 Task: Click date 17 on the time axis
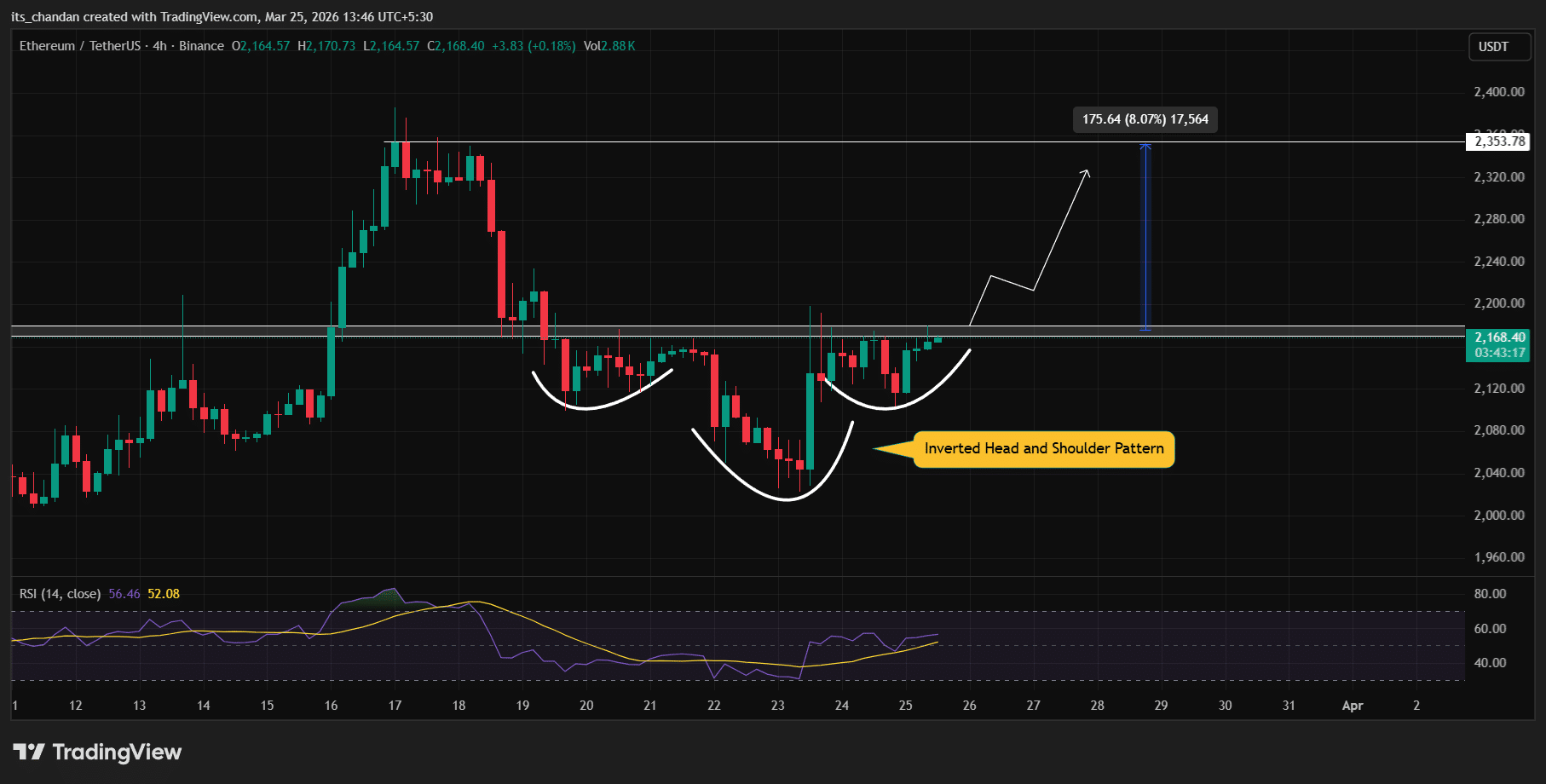coord(395,706)
